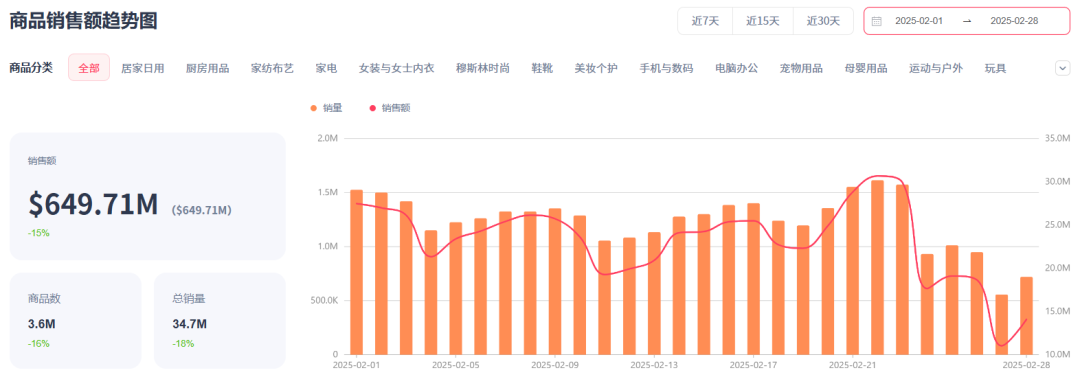
Task: Click the 2025-02-21 x-axis label
Action: [x=852, y=365]
